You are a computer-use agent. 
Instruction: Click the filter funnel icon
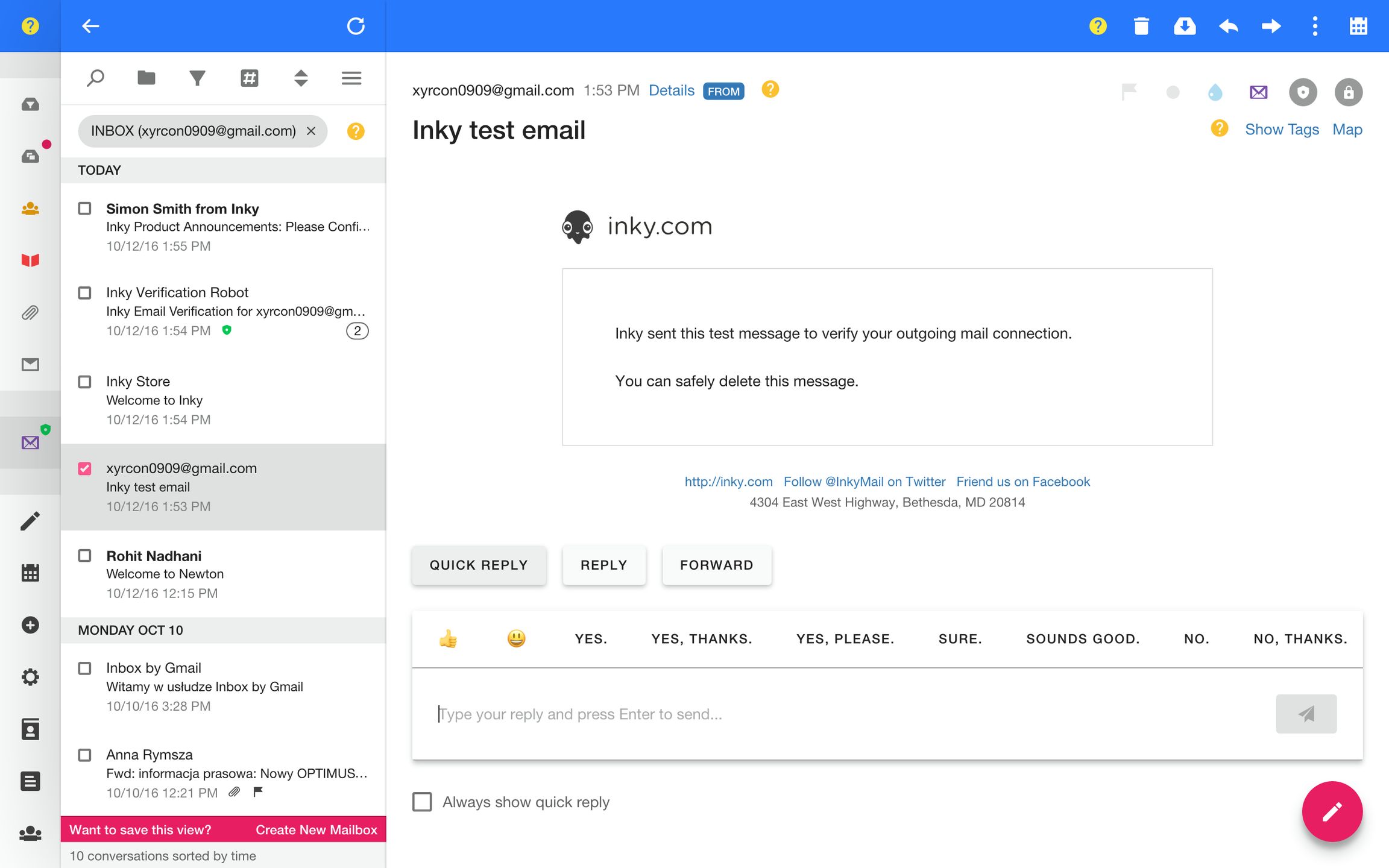tap(197, 78)
